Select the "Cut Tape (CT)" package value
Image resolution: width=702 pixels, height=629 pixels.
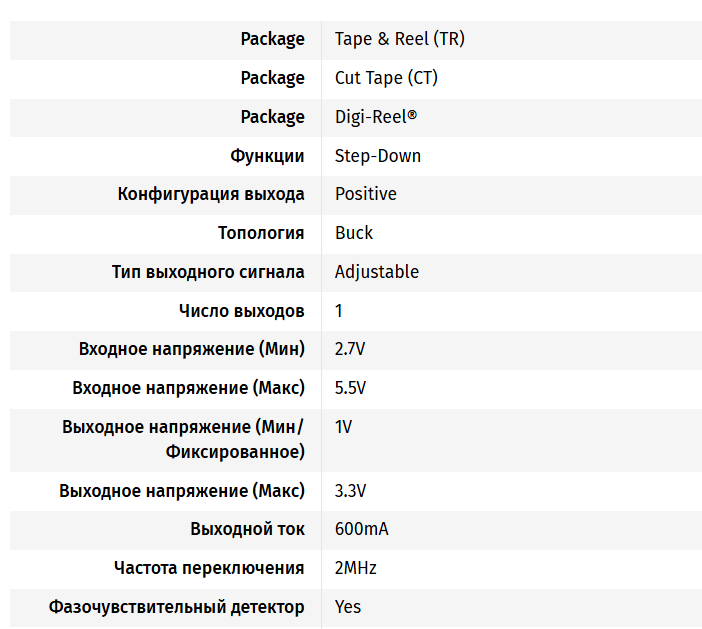coord(386,78)
